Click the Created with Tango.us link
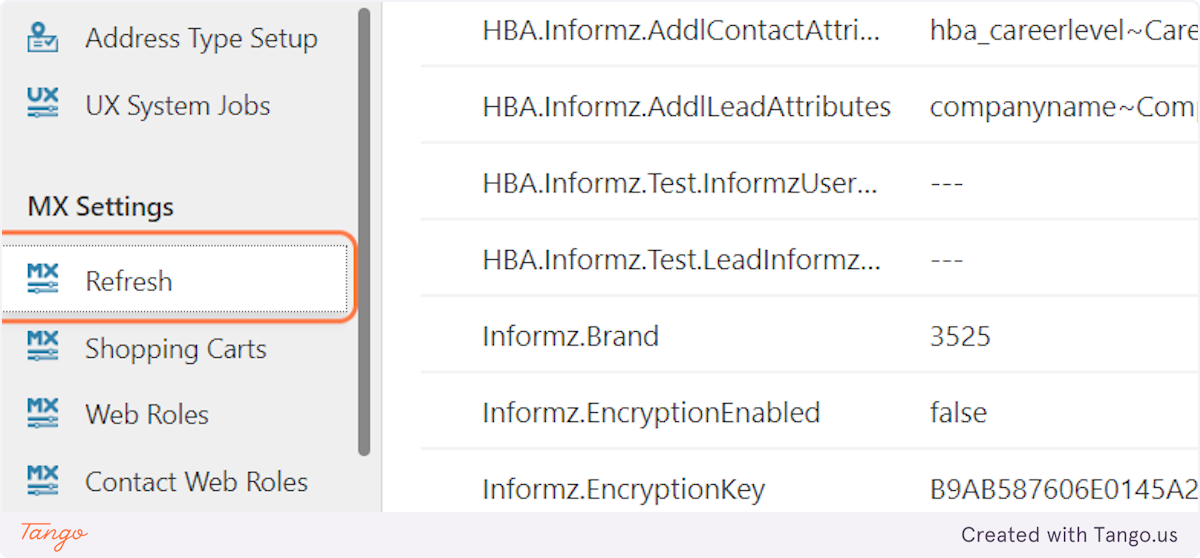Image resolution: width=1200 pixels, height=558 pixels. (1069, 536)
